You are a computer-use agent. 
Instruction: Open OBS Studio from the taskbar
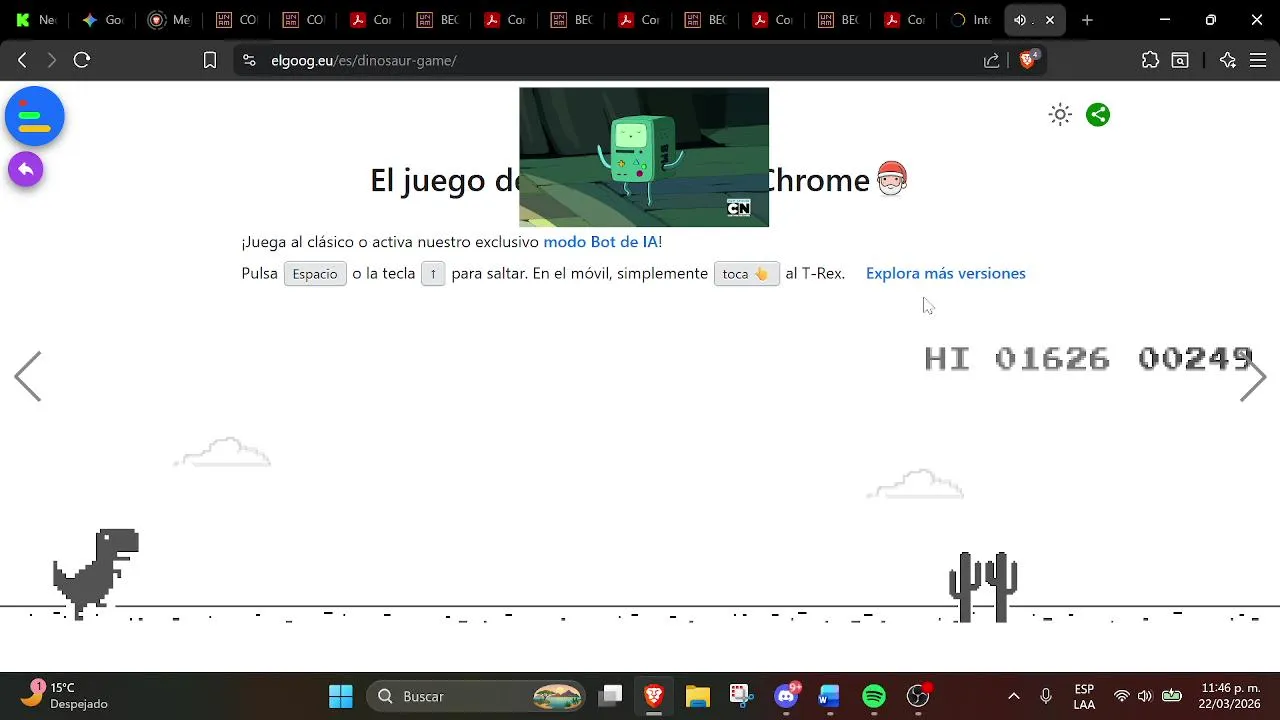click(x=918, y=696)
